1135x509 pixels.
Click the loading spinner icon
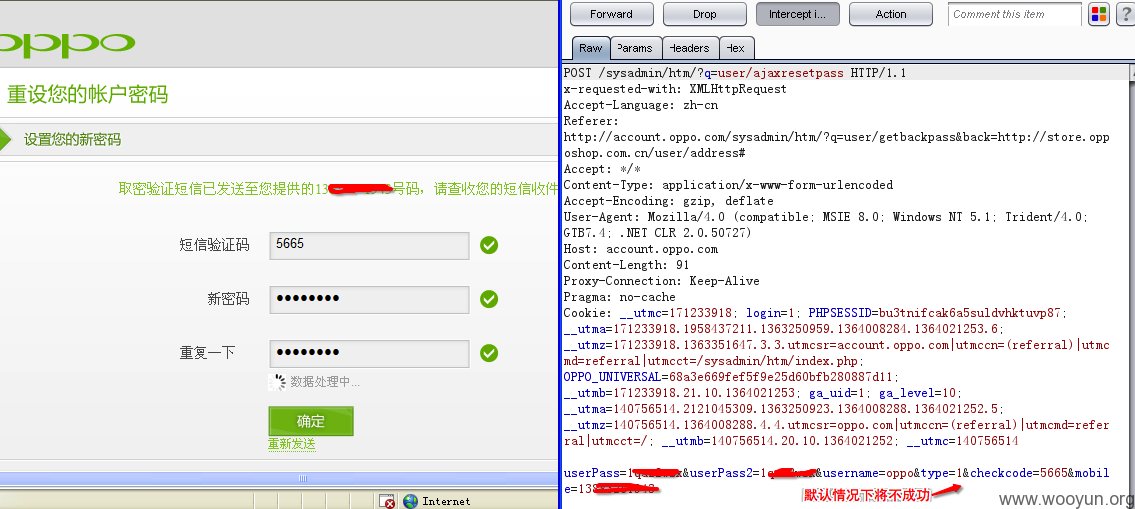coord(277,382)
